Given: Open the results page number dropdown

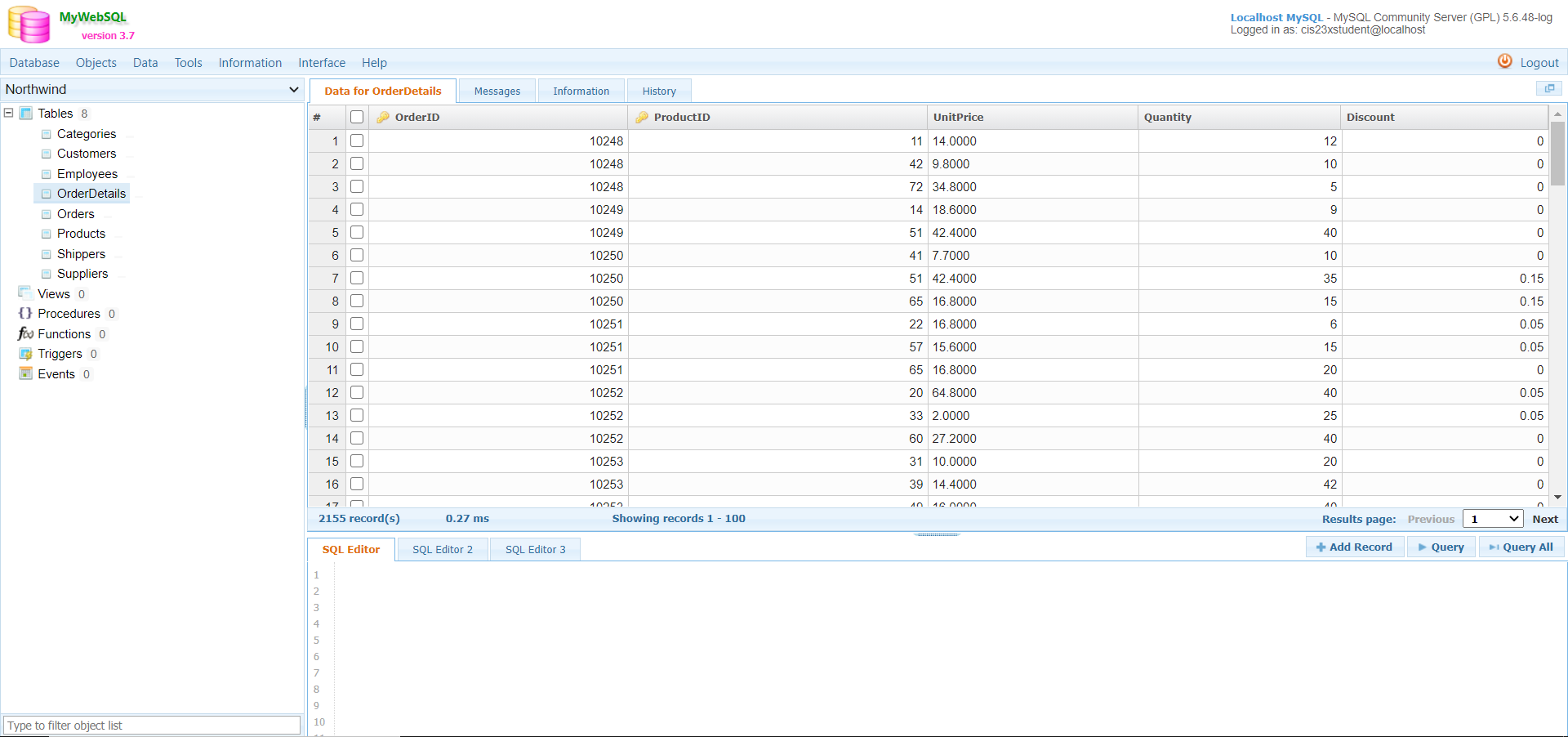Looking at the screenshot, I should pyautogui.click(x=1493, y=519).
